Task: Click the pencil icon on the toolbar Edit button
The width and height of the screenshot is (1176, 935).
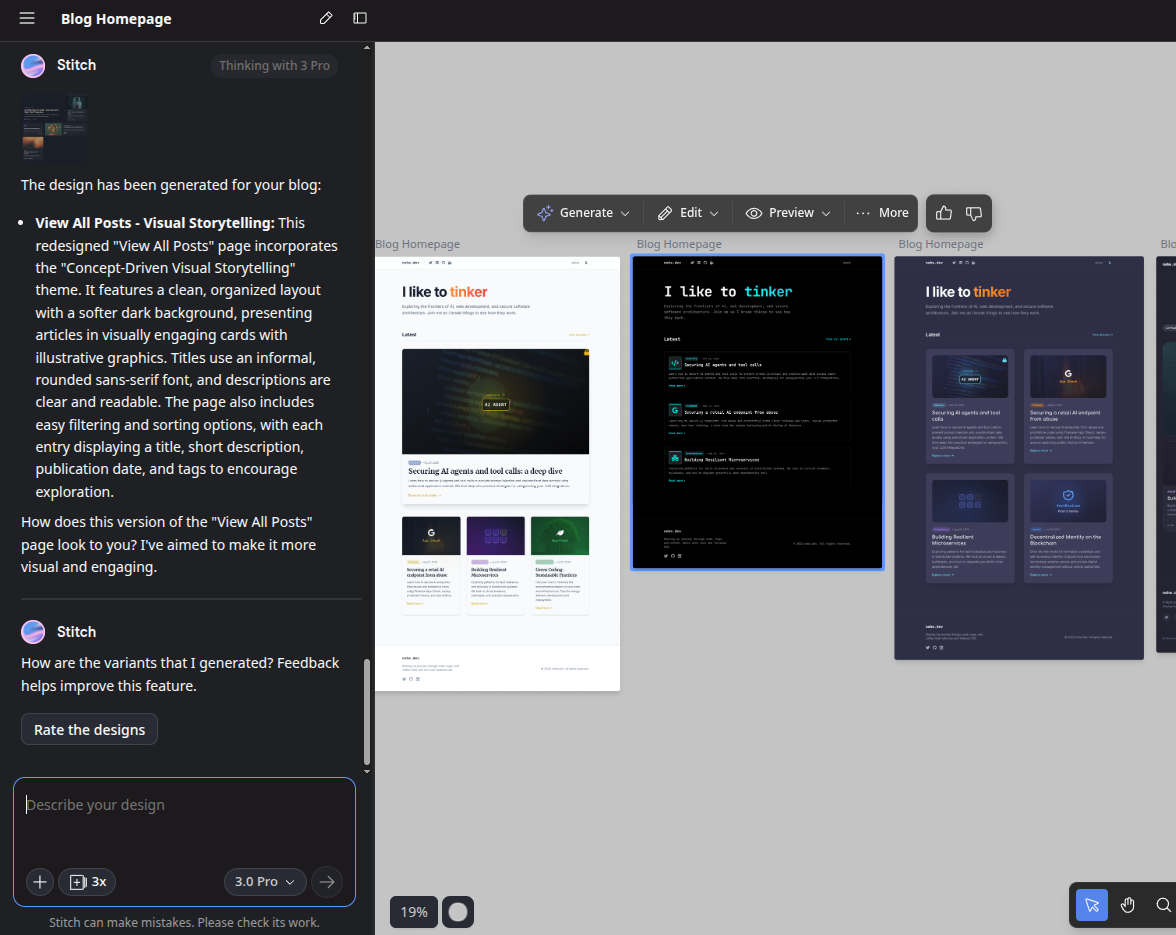Action: (664, 214)
